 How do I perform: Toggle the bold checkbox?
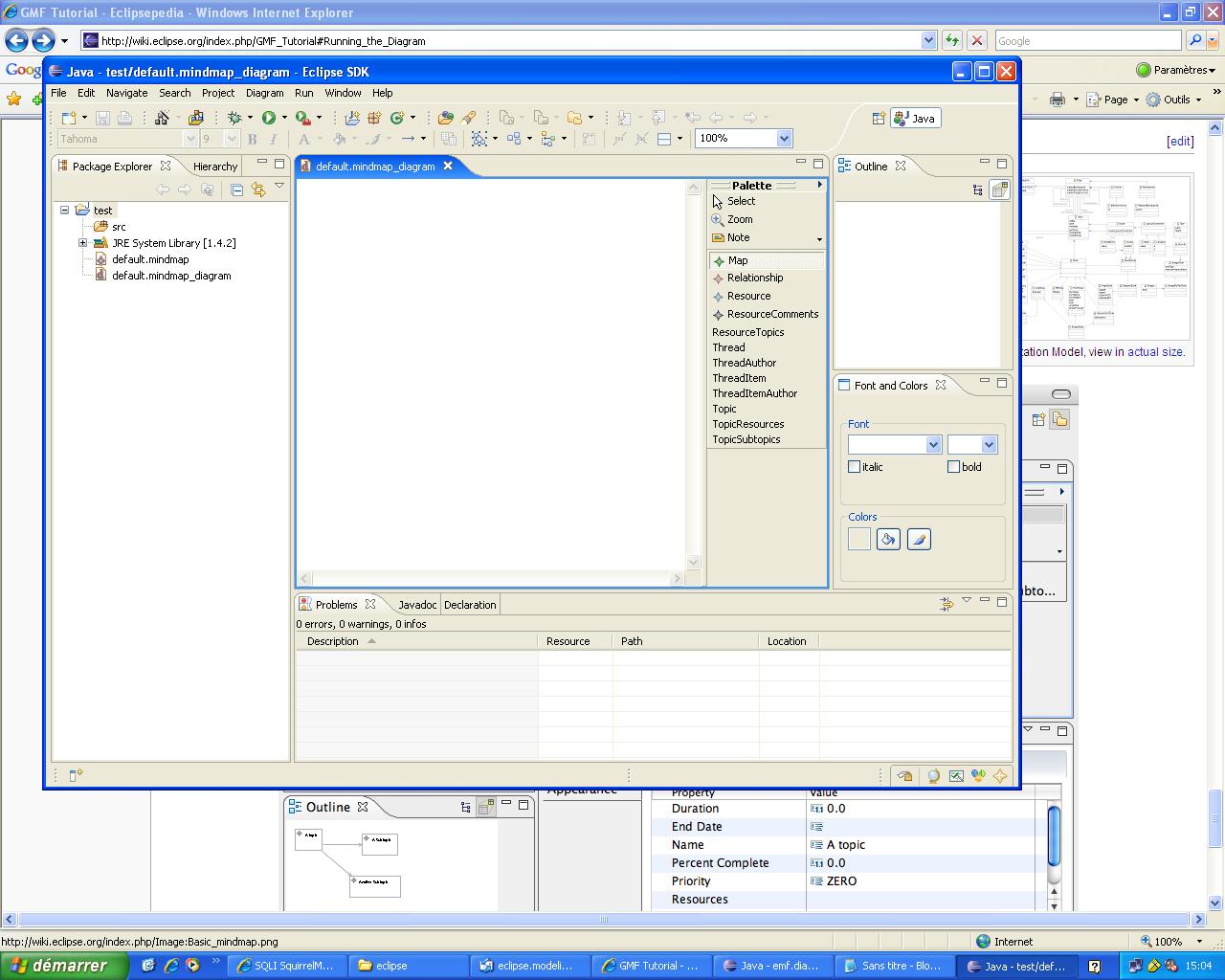coord(953,467)
